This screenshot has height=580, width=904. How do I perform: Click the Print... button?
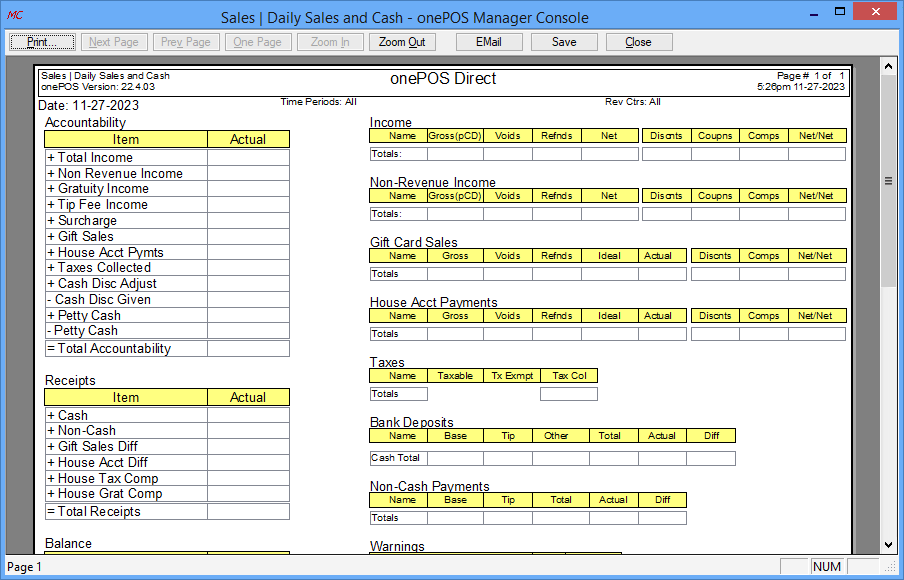tap(42, 42)
